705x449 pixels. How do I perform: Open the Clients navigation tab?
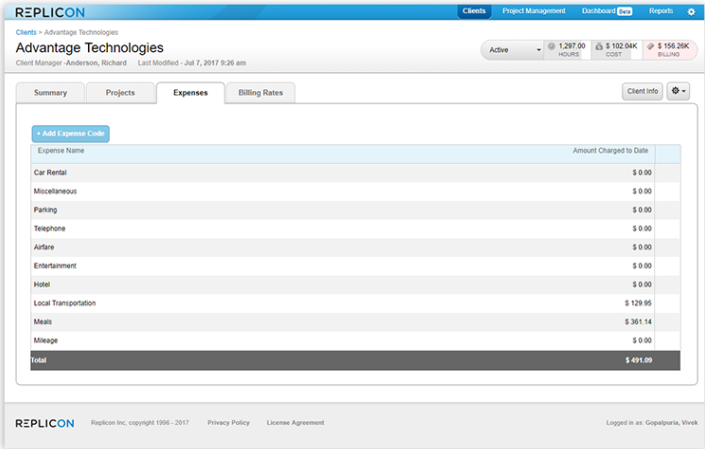coord(474,11)
